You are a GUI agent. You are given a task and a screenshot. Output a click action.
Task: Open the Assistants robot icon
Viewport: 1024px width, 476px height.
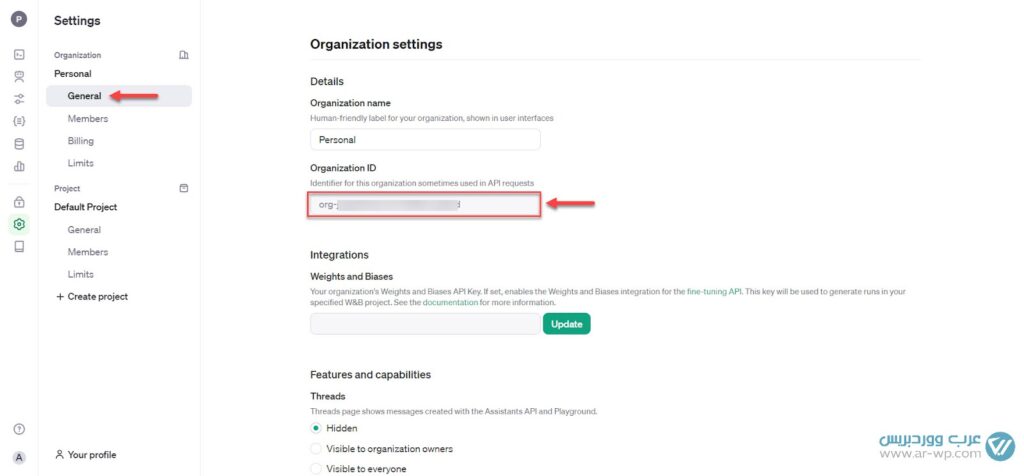[19, 76]
